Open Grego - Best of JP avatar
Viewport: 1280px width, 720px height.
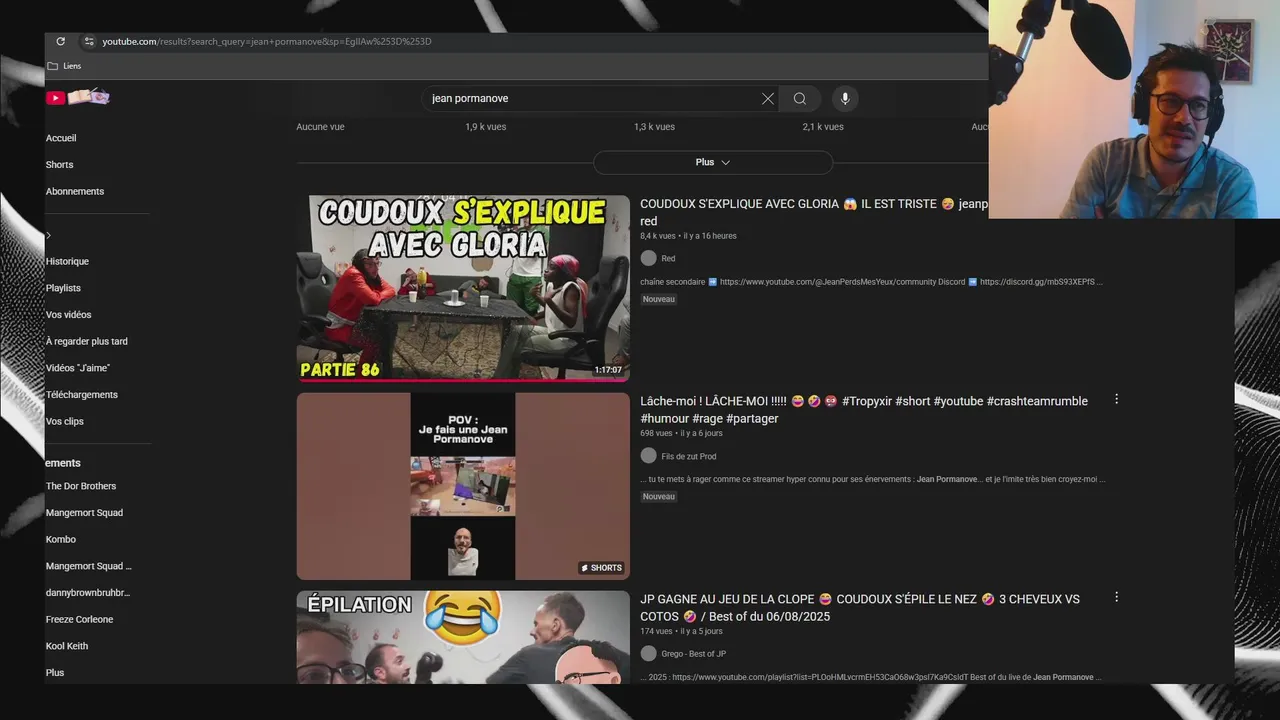tap(648, 654)
